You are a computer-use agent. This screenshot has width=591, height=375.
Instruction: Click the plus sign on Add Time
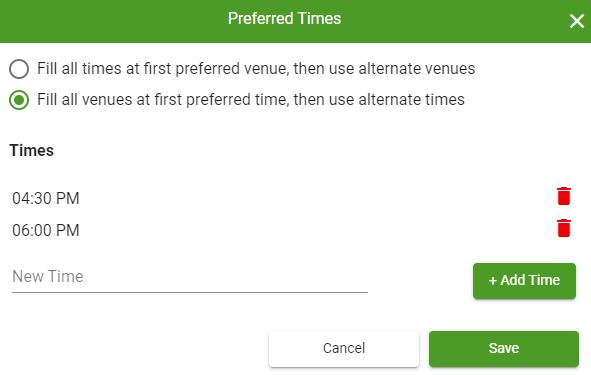point(492,281)
